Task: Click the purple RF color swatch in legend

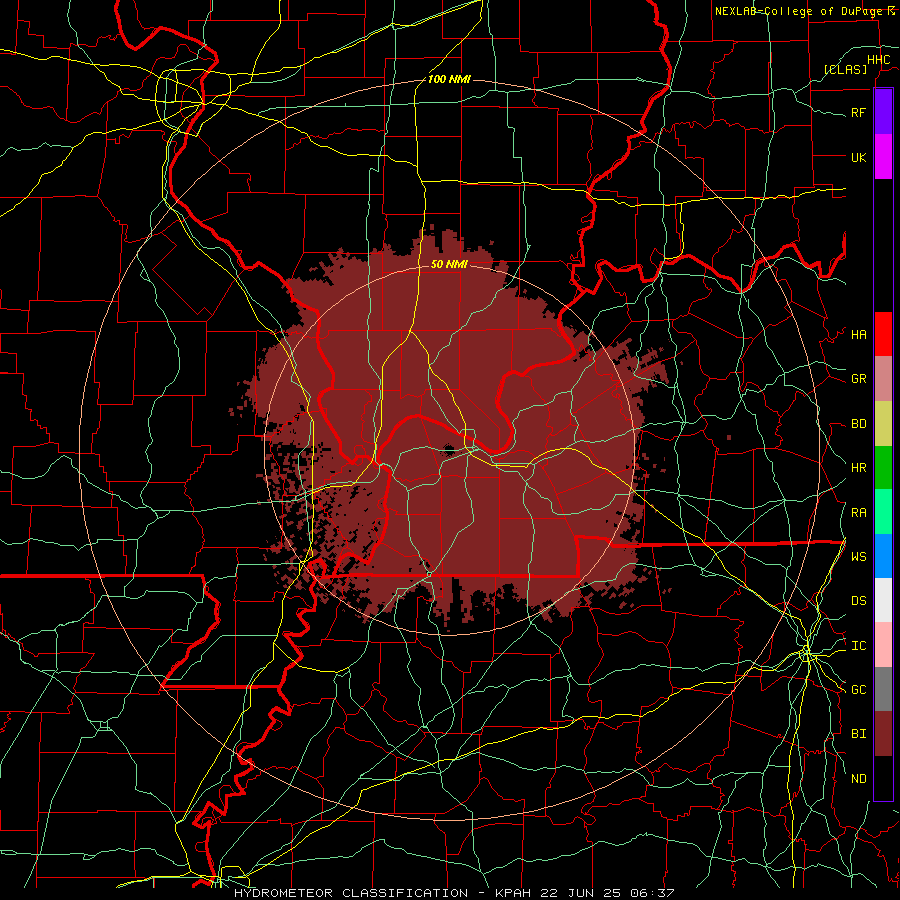Action: [883, 112]
